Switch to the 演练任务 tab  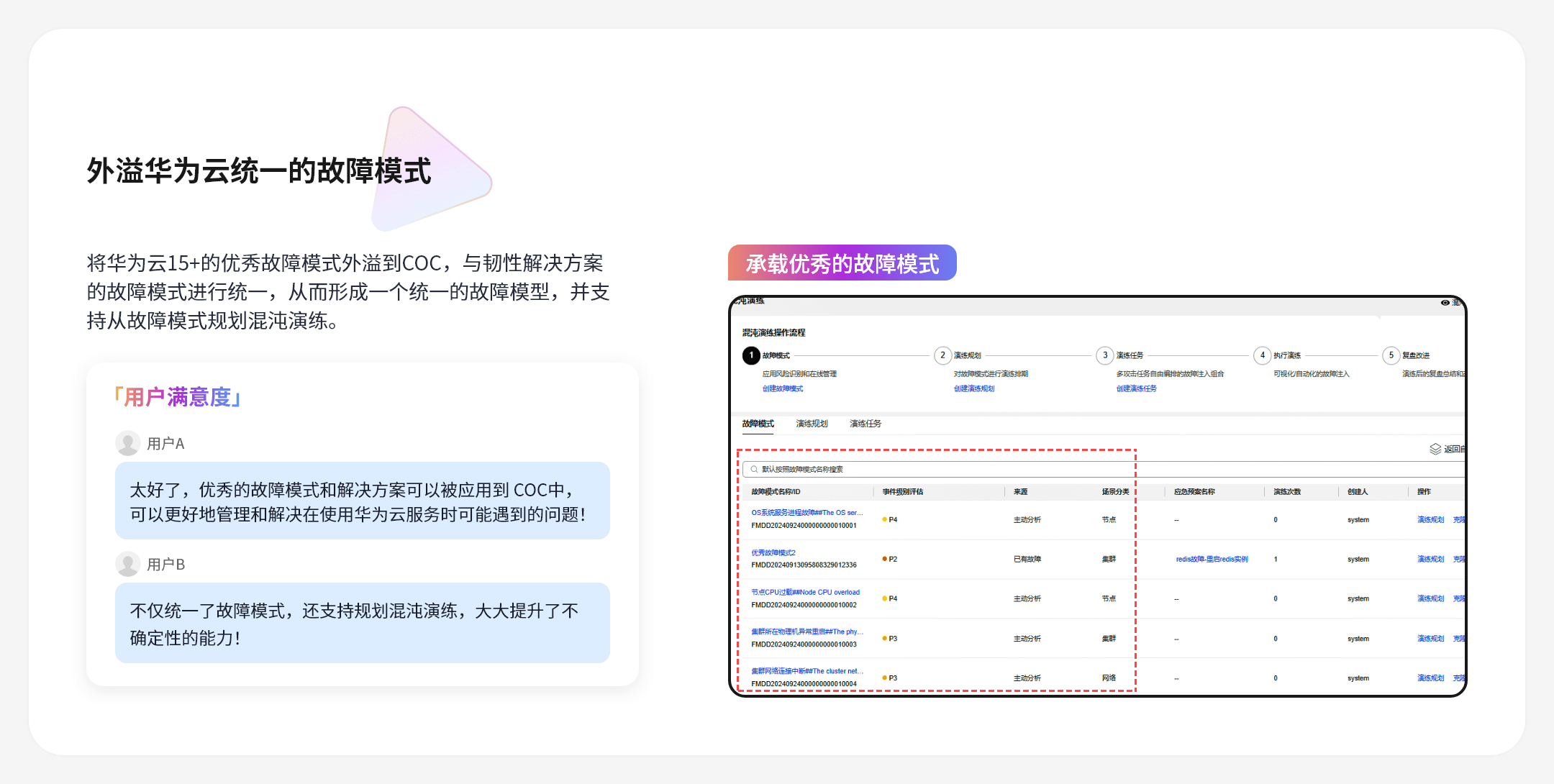pyautogui.click(x=865, y=424)
